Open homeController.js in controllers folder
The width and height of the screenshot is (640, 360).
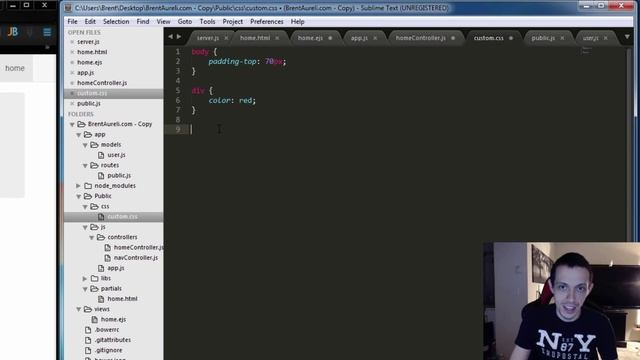point(138,247)
